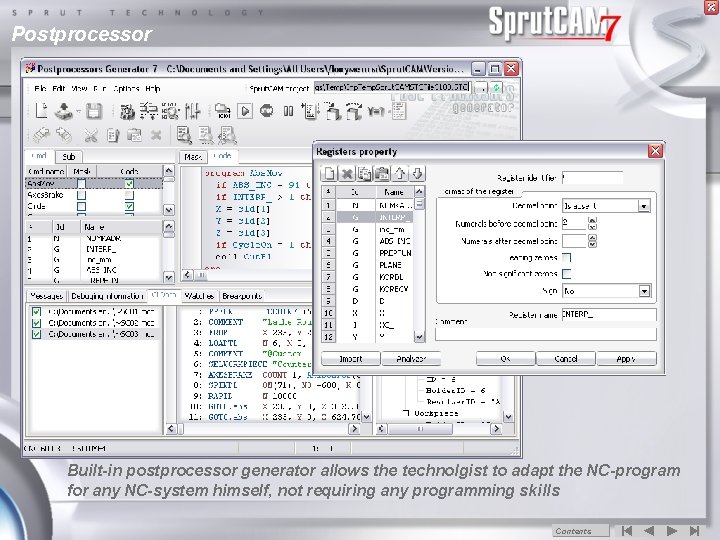The width and height of the screenshot is (720, 540).
Task: Toggle first C:\Documents file checkbox in CLData list
Action: [x=36, y=312]
